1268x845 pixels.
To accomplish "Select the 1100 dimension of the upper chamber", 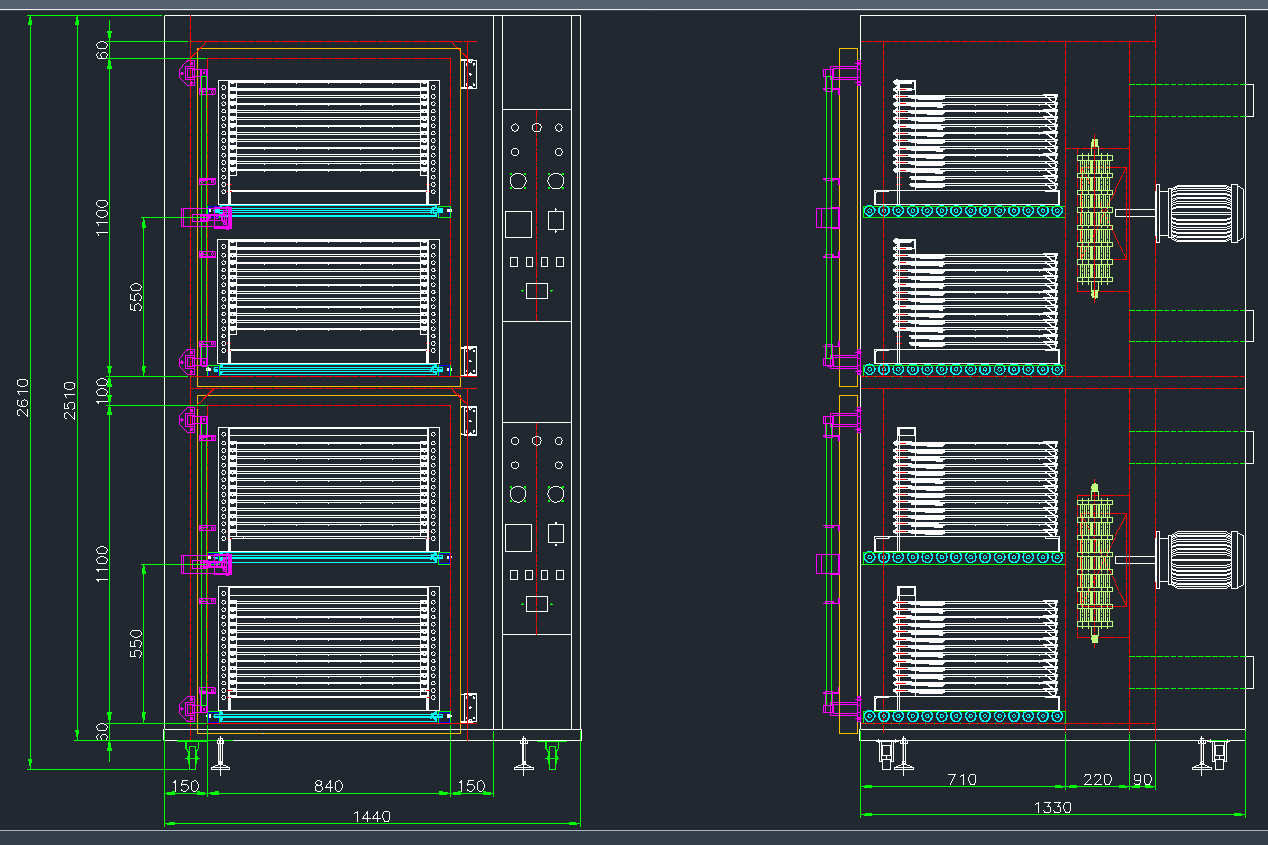I will [102, 217].
